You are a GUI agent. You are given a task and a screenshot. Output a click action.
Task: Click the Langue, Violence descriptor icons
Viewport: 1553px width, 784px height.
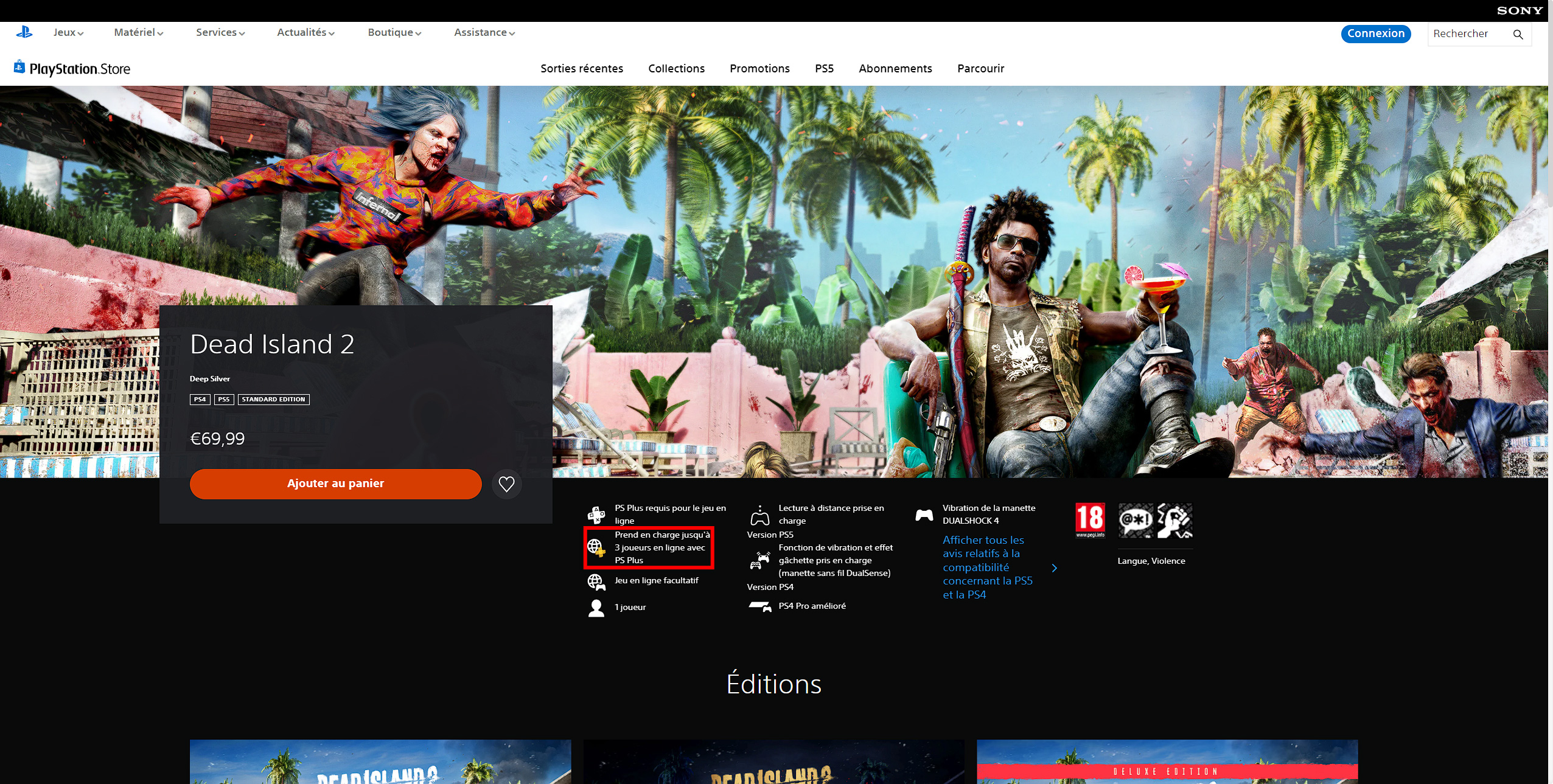(1154, 521)
